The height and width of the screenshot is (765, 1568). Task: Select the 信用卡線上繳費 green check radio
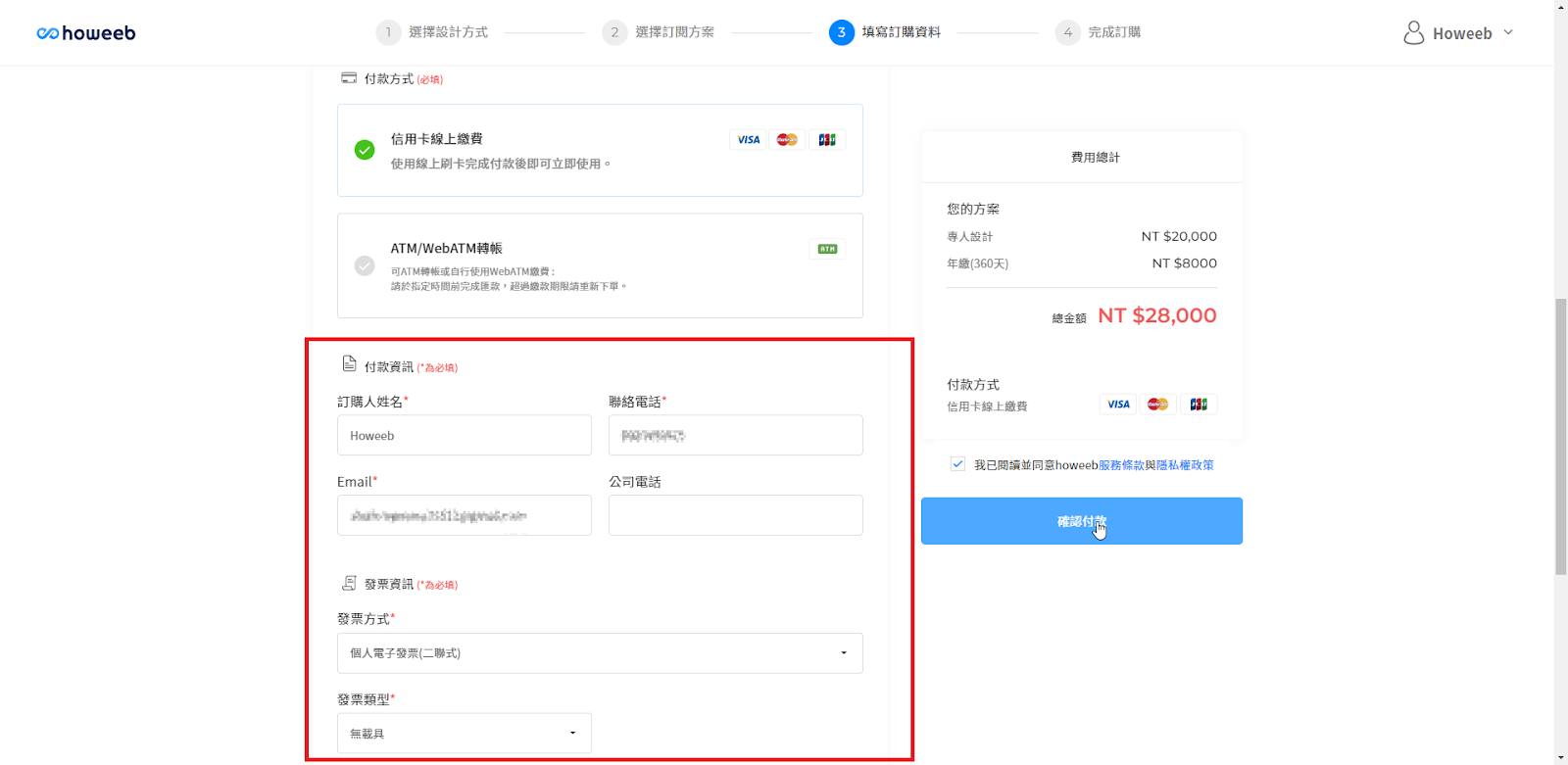pyautogui.click(x=365, y=150)
